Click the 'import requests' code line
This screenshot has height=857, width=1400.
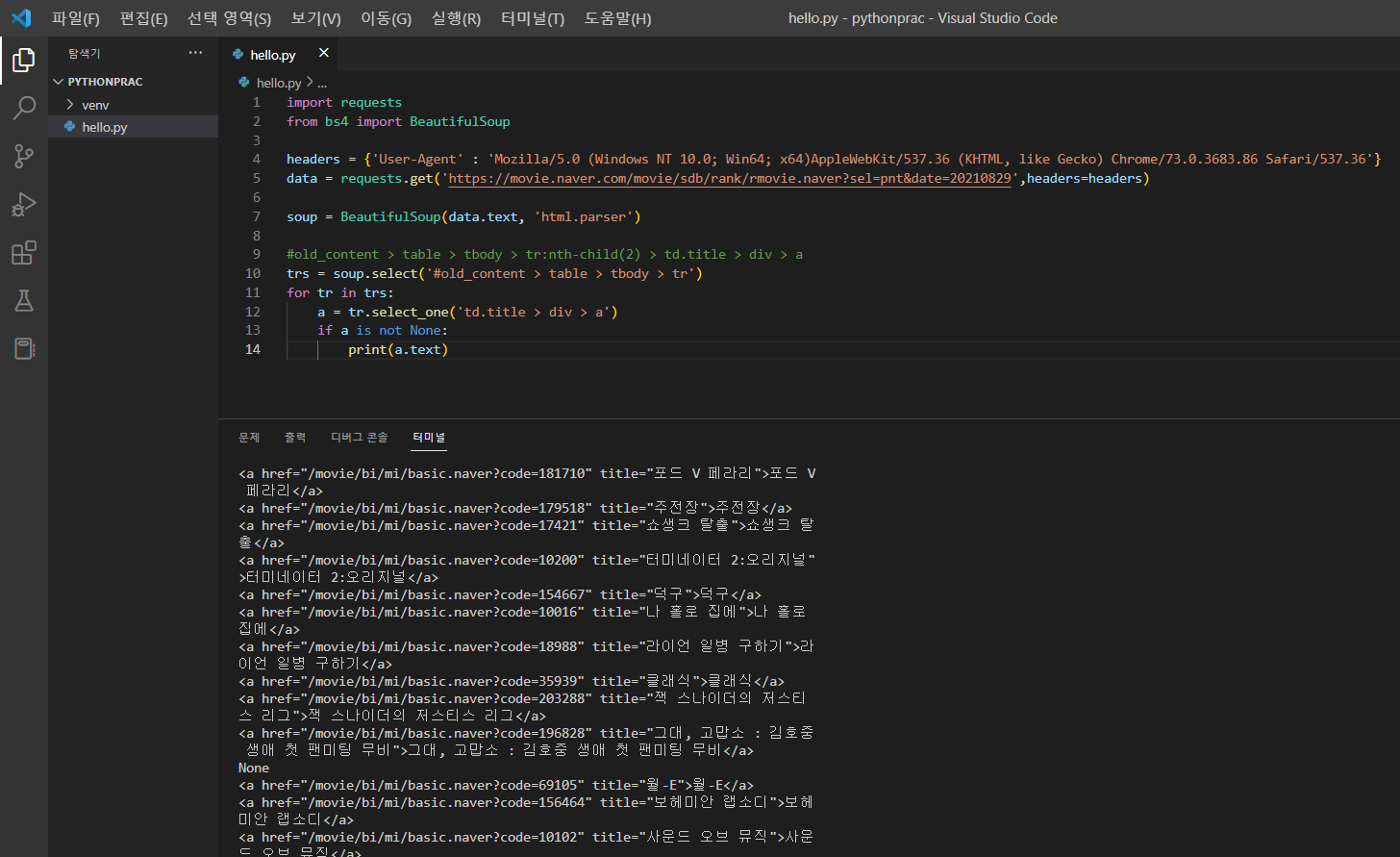click(x=344, y=103)
